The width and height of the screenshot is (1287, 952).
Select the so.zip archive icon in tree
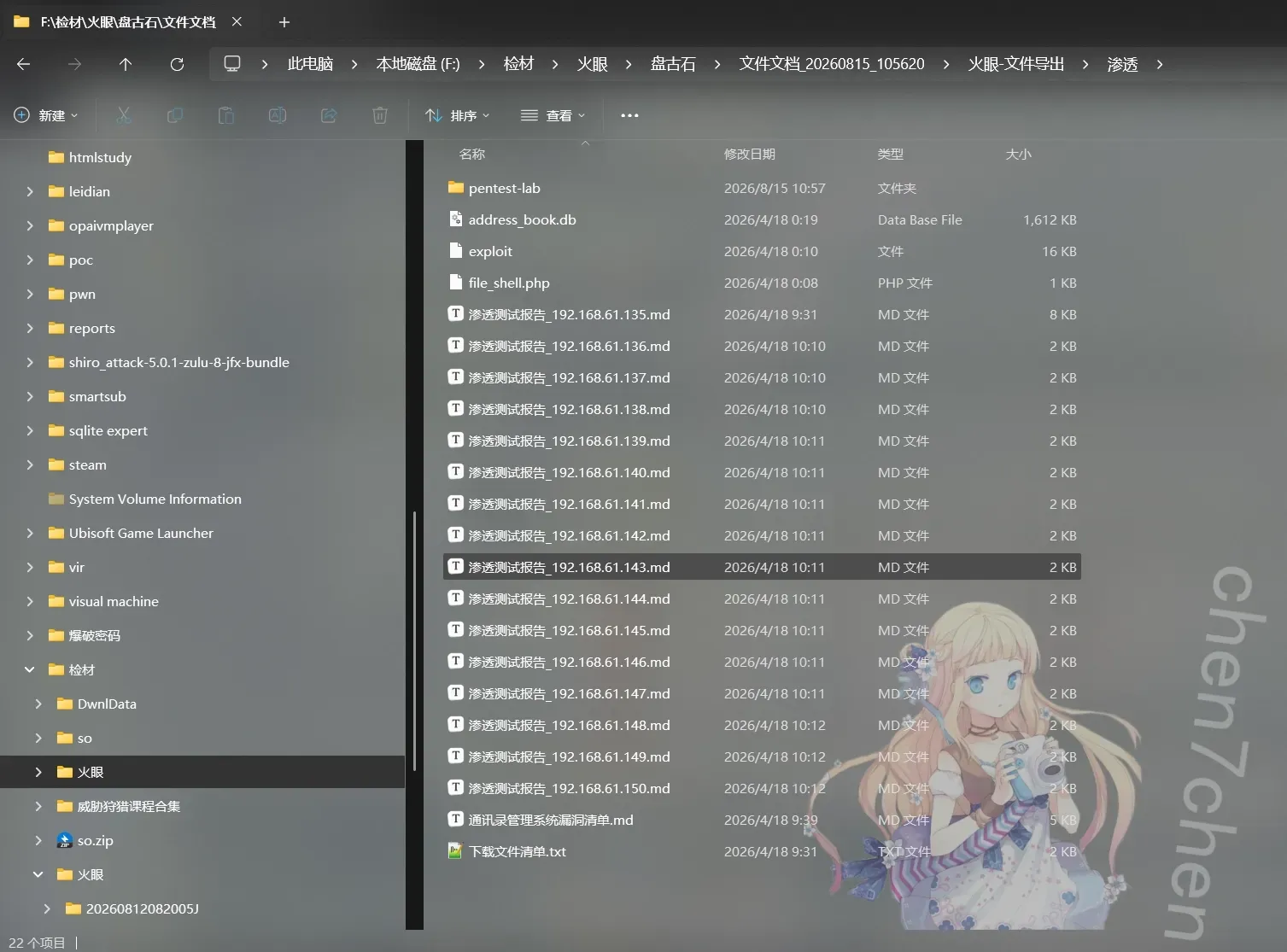pyautogui.click(x=64, y=840)
